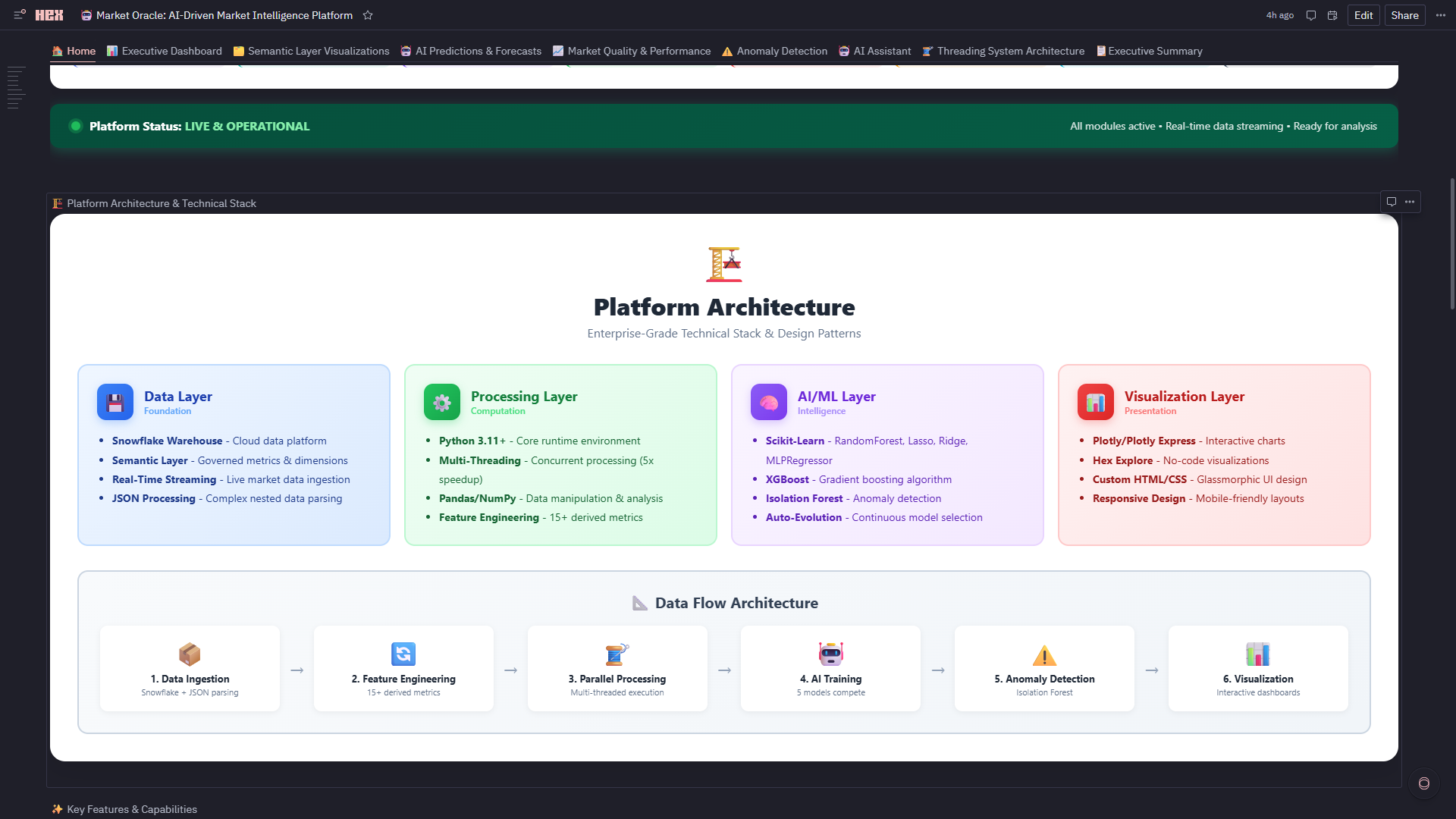Open the scheduled runs calendar icon
Screen dimensions: 1456x819
(1332, 15)
